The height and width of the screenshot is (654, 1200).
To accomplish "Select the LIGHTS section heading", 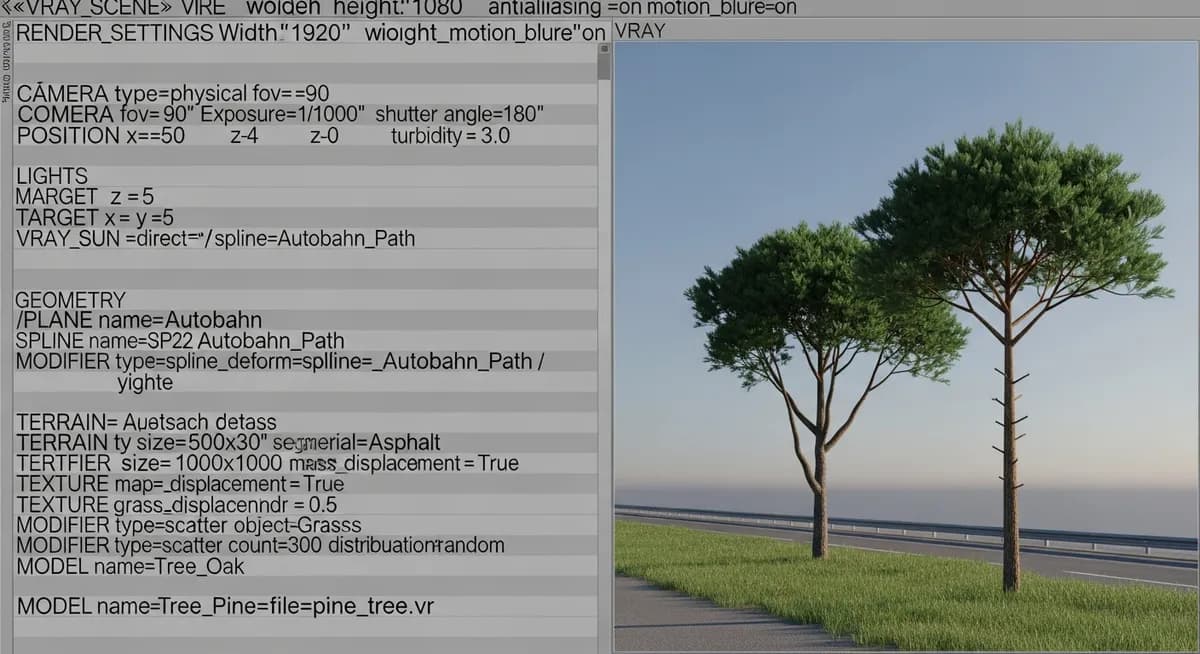I will coord(52,176).
